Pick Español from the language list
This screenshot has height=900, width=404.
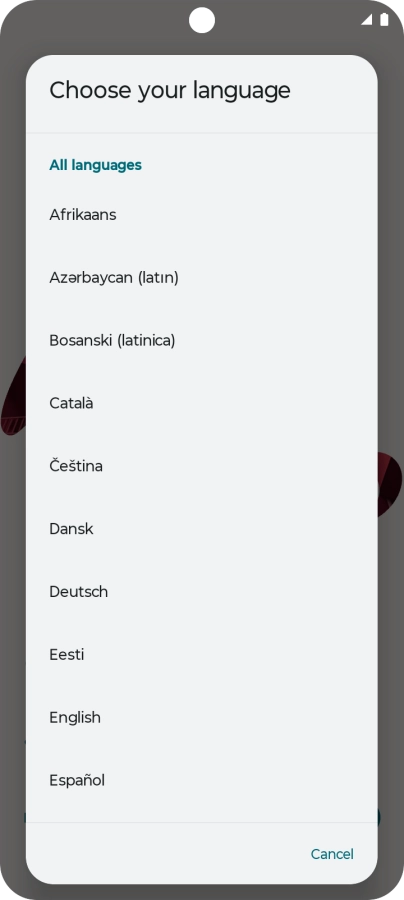click(201, 780)
